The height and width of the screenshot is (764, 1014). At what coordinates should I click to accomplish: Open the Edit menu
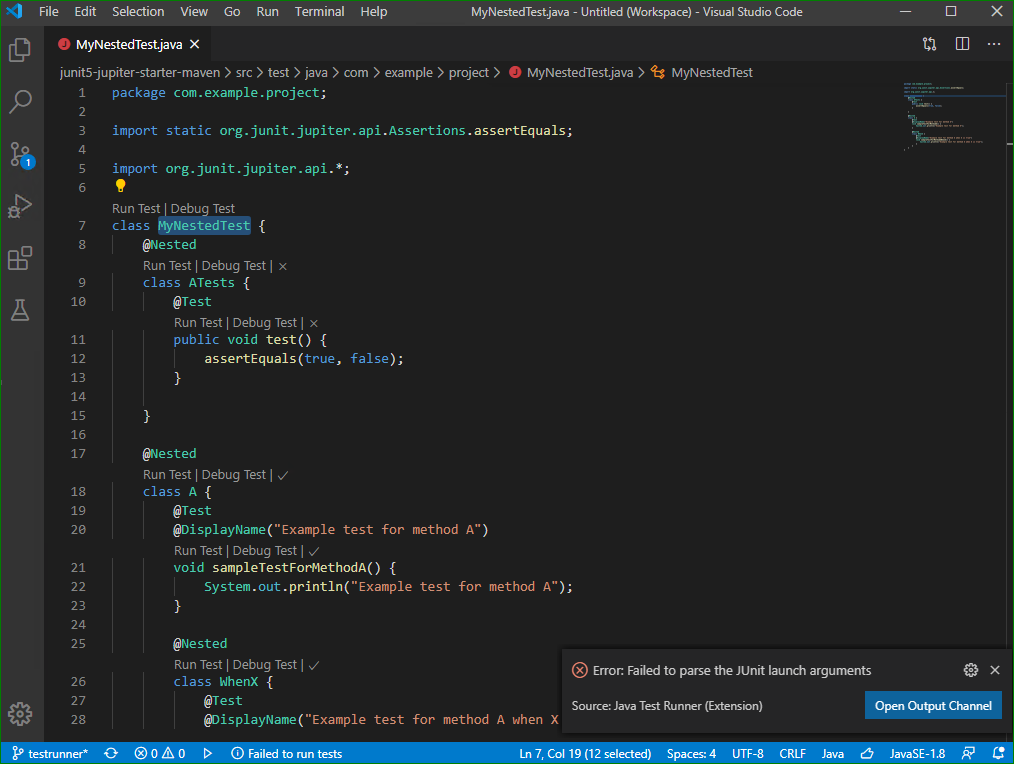click(x=85, y=12)
